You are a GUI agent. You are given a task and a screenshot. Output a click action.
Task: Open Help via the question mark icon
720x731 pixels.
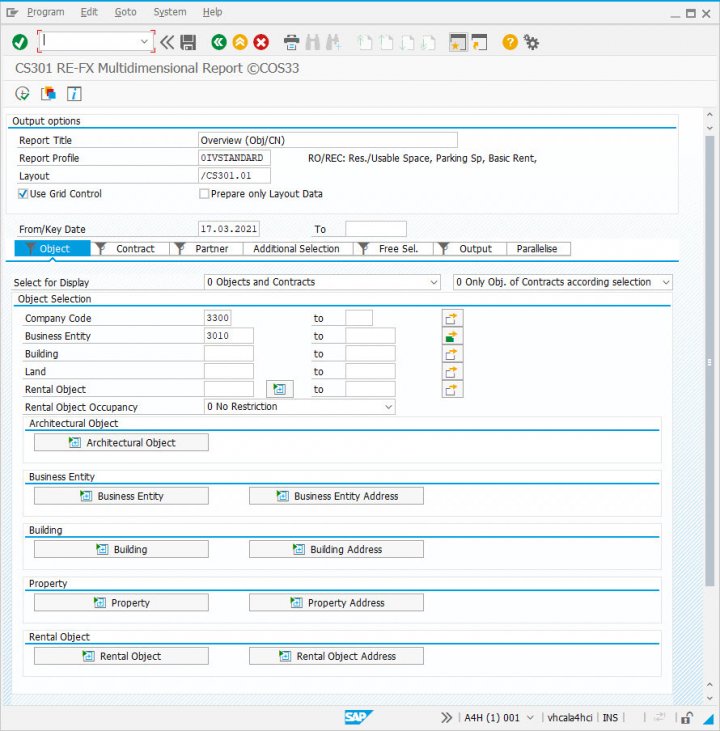coord(510,42)
